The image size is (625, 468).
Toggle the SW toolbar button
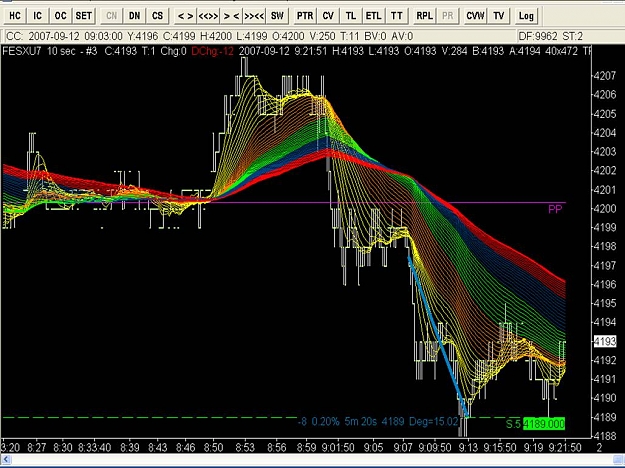(x=277, y=16)
